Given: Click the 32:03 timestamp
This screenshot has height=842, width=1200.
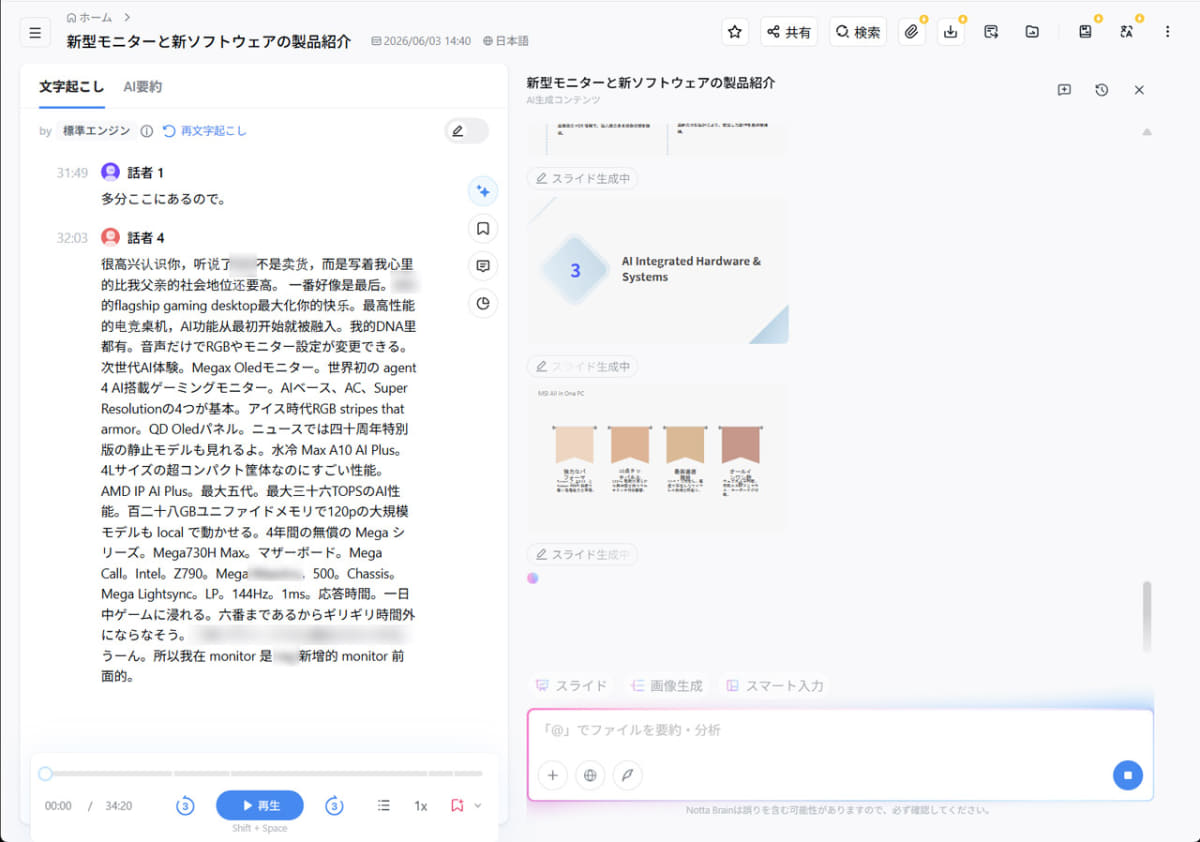Looking at the screenshot, I should coord(72,238).
